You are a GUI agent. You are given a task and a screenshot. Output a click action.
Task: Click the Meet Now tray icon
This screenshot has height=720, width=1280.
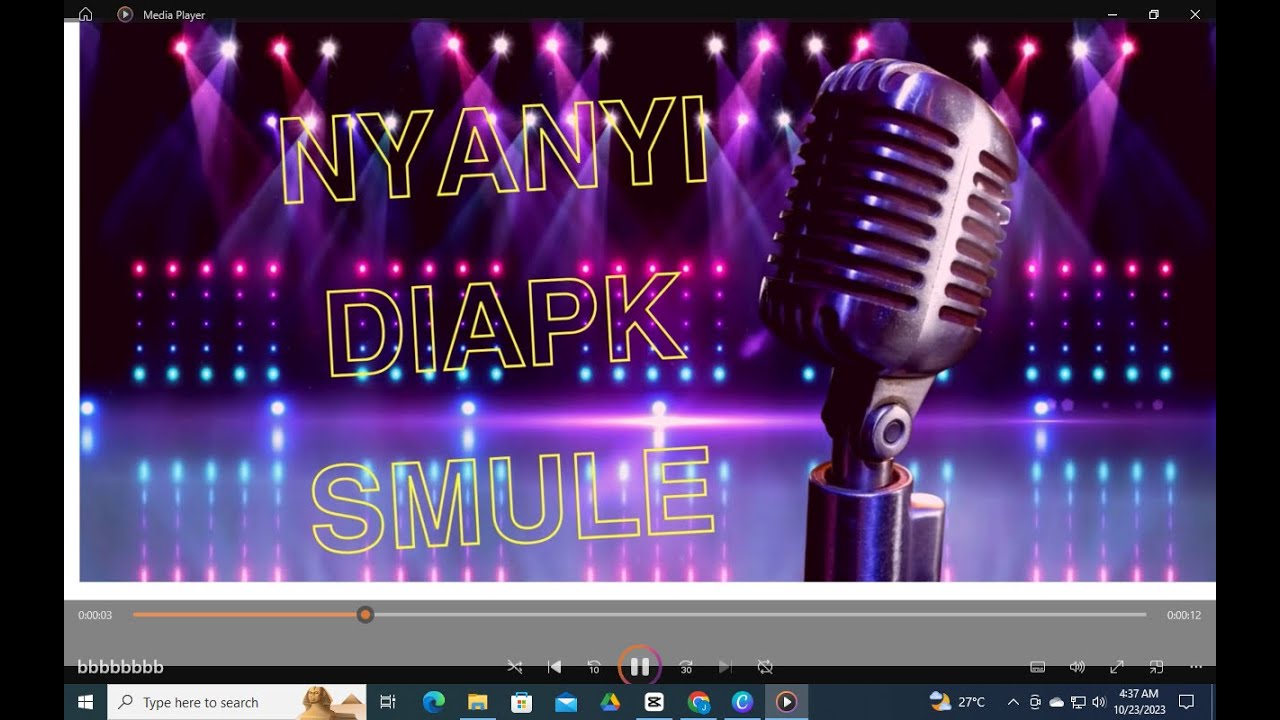(1035, 702)
